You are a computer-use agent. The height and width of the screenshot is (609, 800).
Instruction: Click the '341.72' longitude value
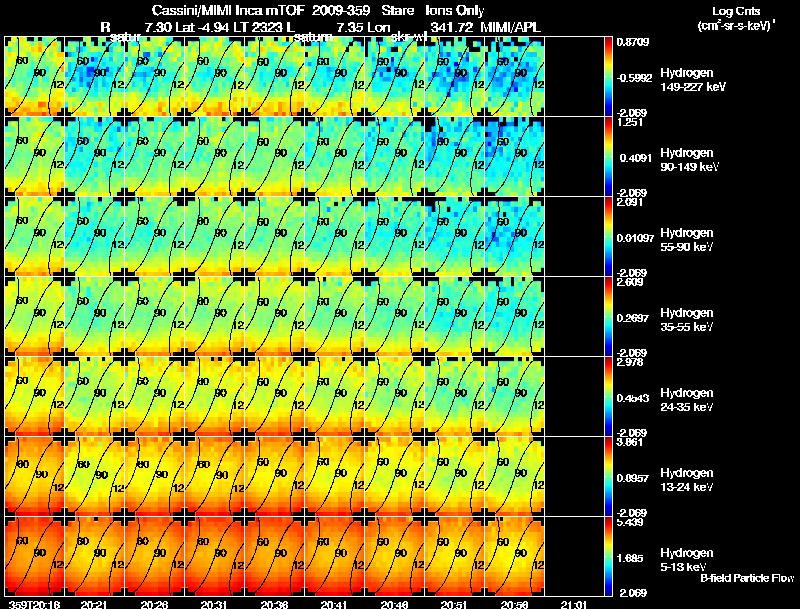coord(452,27)
